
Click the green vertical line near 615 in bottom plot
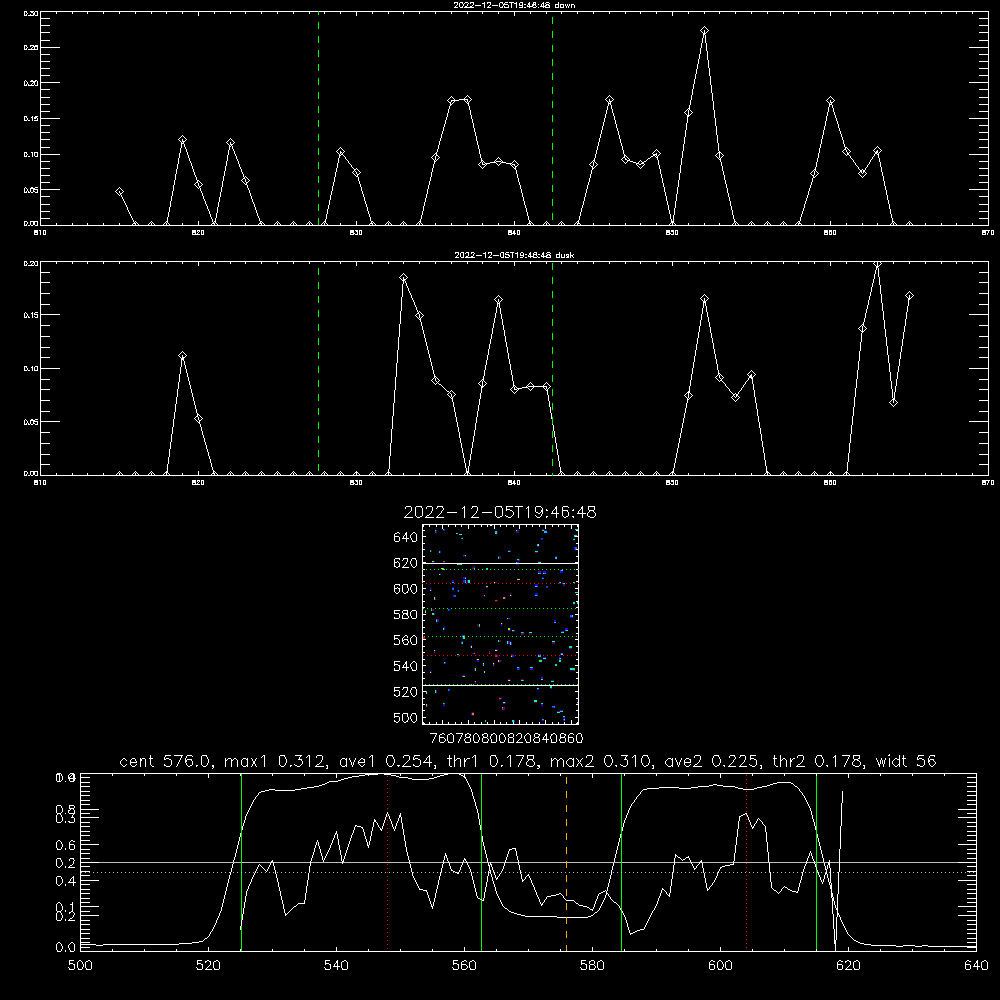point(816,862)
